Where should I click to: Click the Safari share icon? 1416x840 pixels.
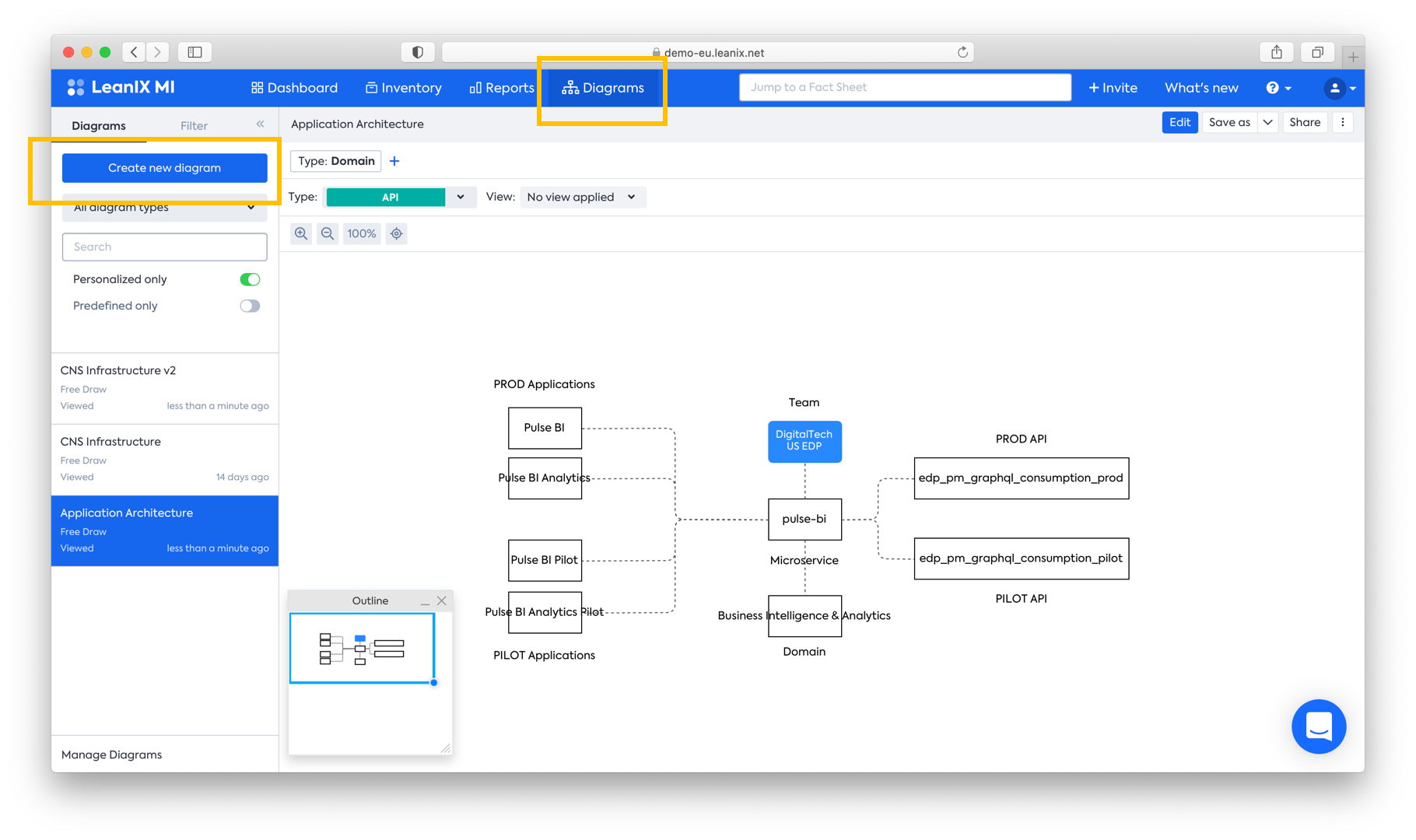[x=1277, y=52]
